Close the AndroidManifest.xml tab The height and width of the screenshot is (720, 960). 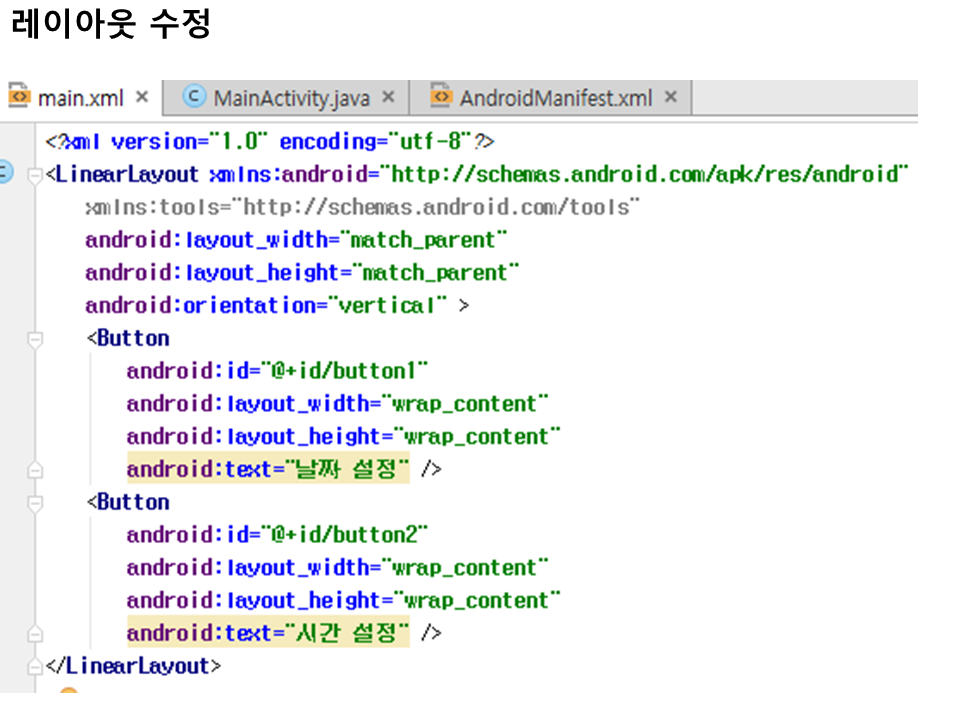click(x=671, y=97)
